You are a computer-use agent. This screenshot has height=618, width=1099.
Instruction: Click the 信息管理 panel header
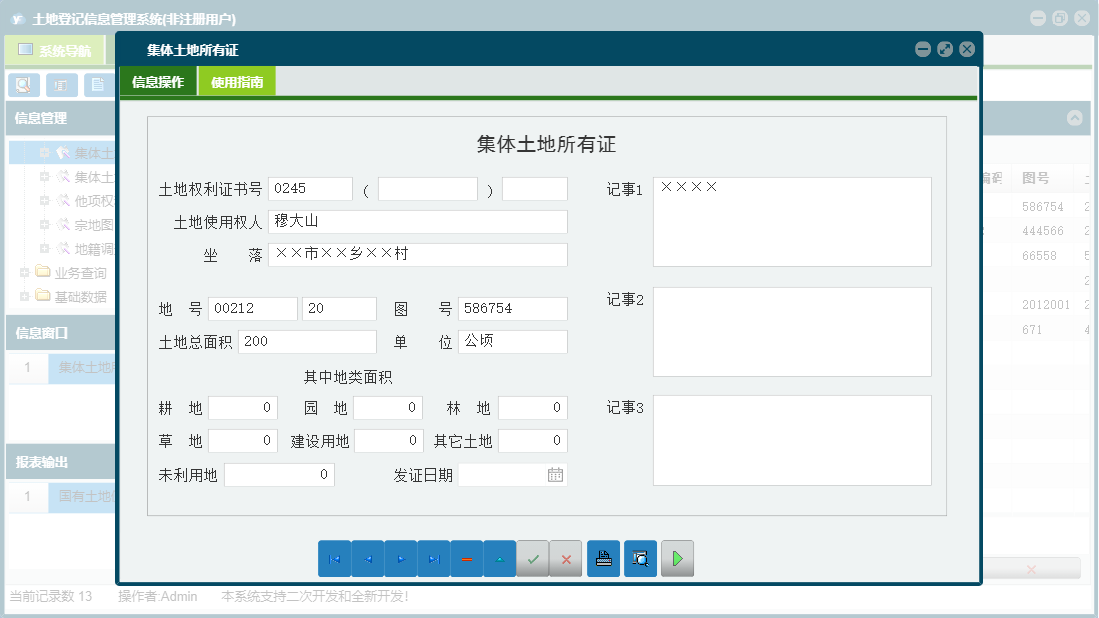(x=60, y=118)
